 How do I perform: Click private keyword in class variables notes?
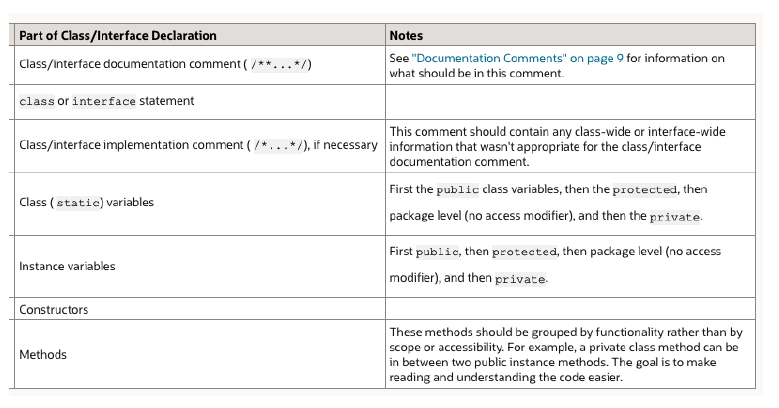click(x=675, y=217)
